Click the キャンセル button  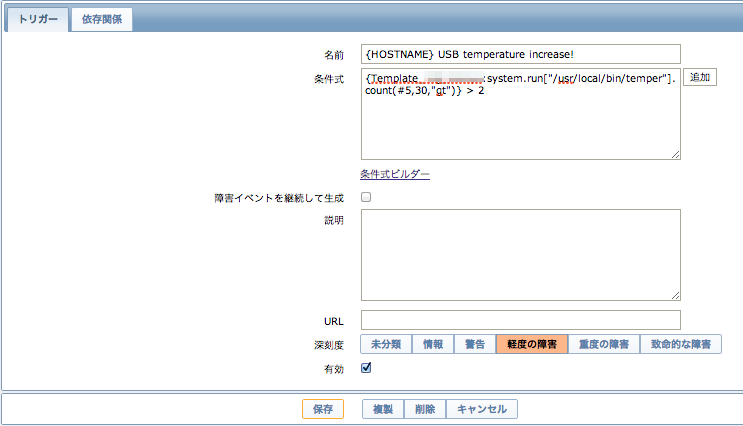482,409
